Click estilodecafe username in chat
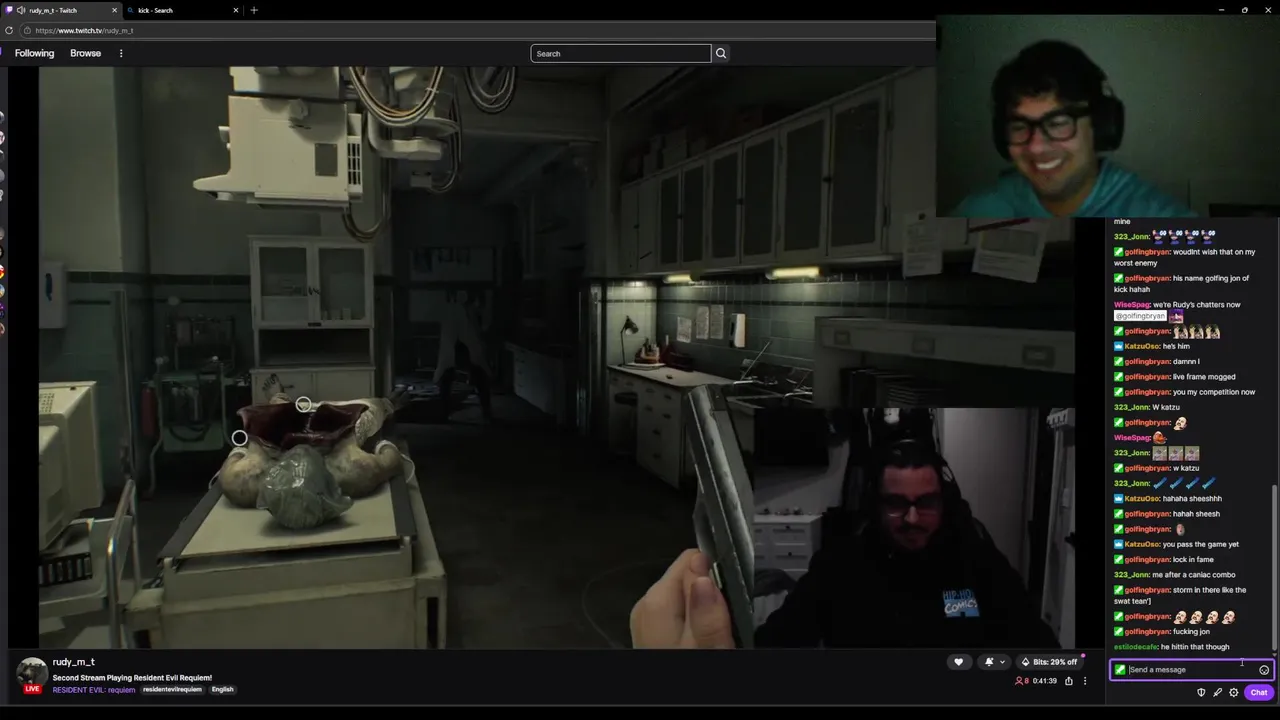This screenshot has height=720, width=1280. click(x=1136, y=647)
